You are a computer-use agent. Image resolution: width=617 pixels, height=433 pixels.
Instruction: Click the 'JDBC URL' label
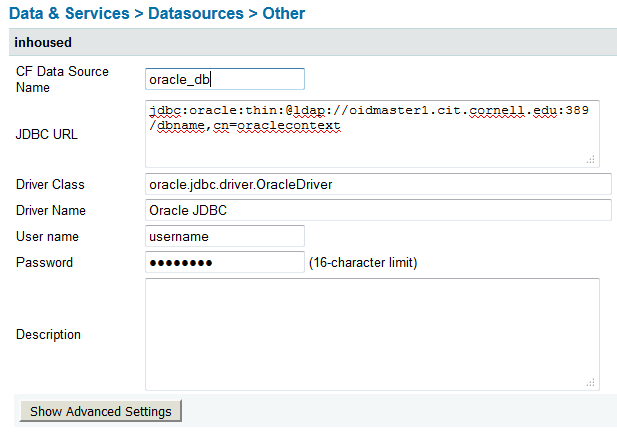[47, 134]
